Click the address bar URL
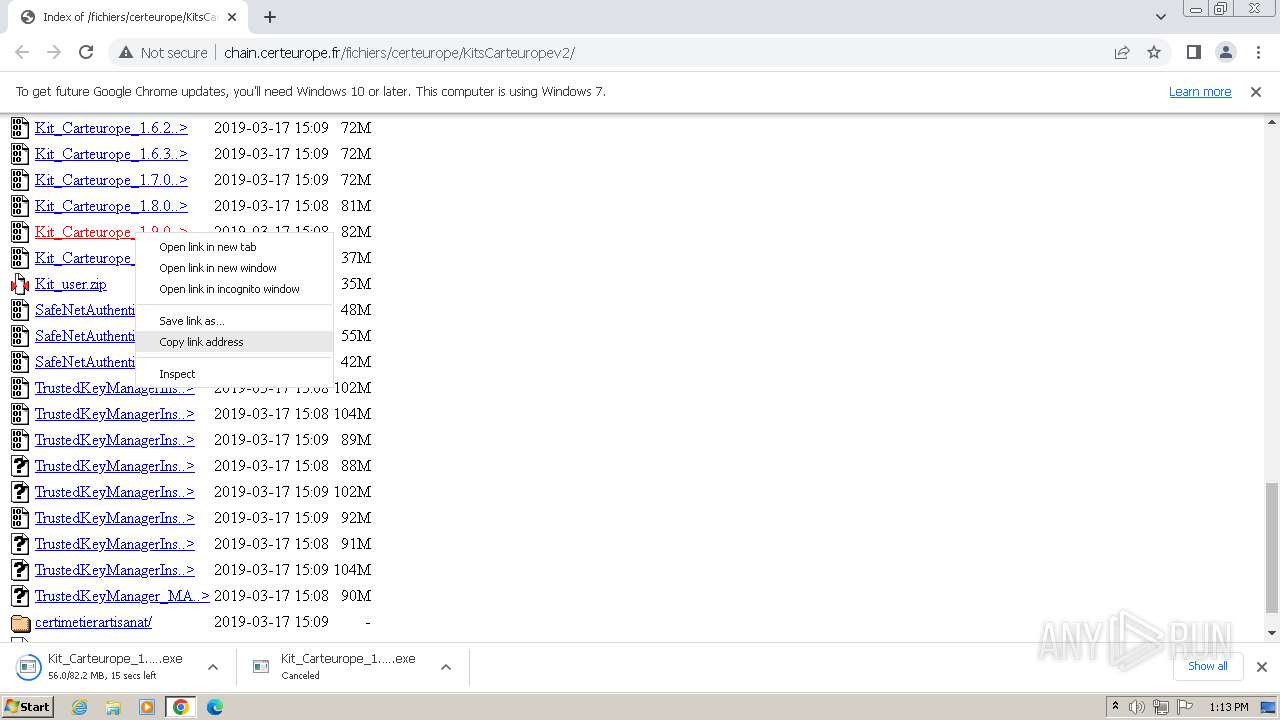The width and height of the screenshot is (1280, 720). tap(399, 52)
